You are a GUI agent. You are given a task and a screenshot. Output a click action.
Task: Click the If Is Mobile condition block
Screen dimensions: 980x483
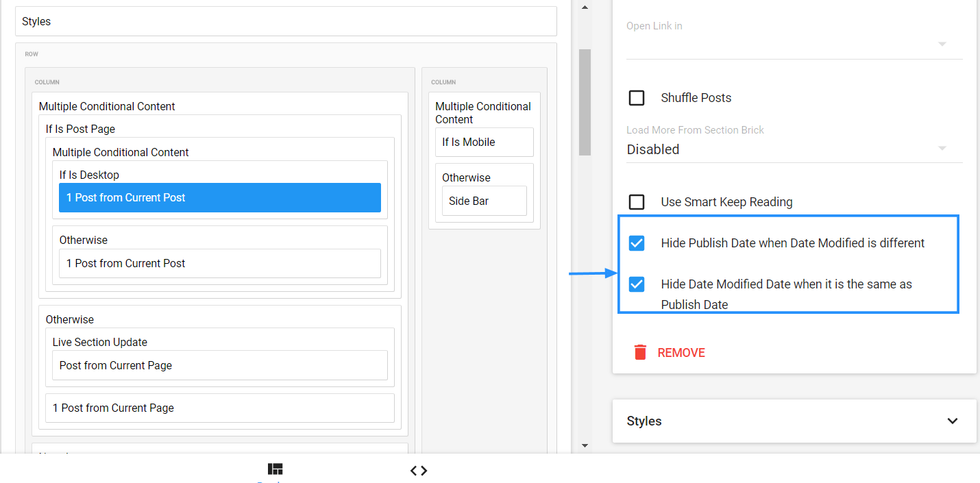484,142
